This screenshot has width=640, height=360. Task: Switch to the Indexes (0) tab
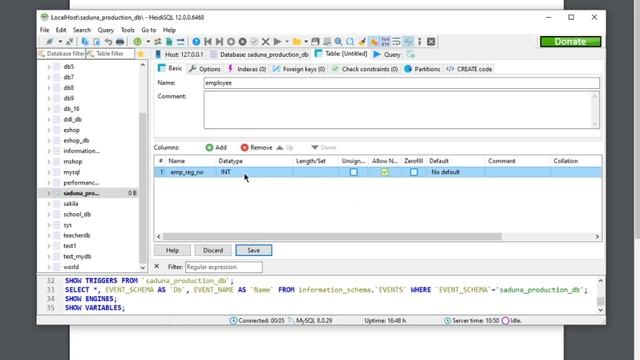(x=247, y=69)
